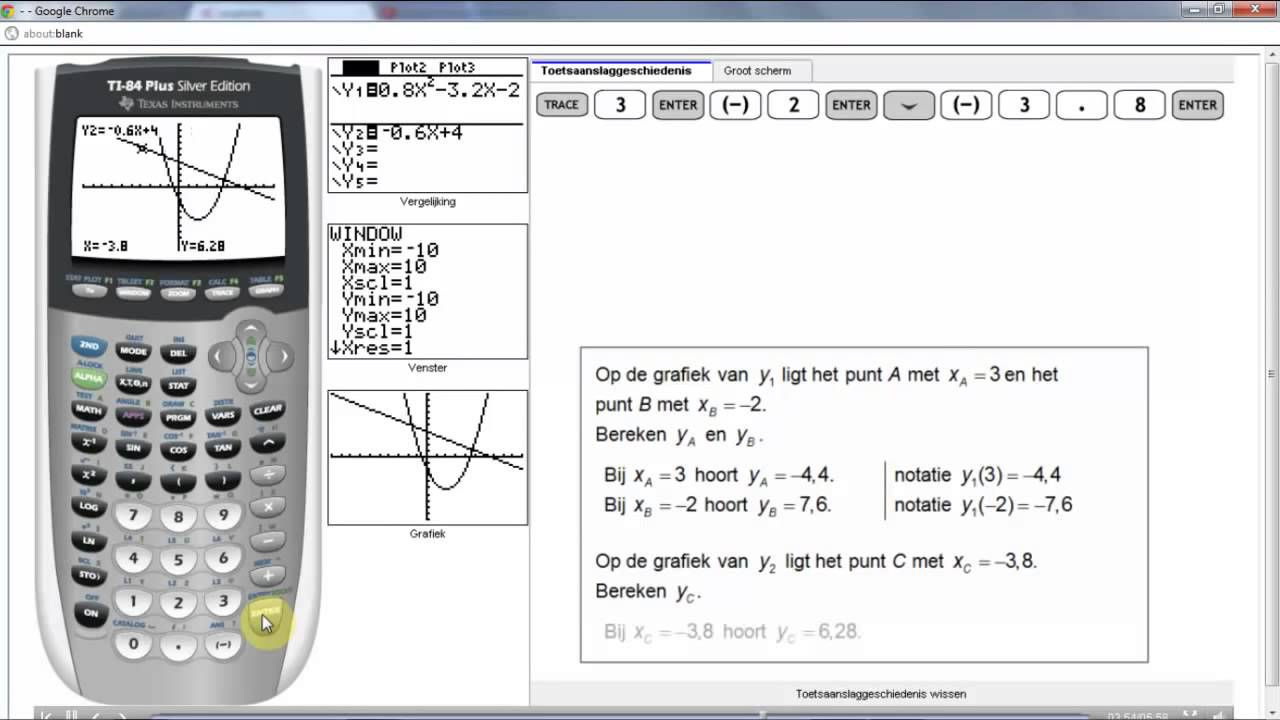Tap the blue 2ND key
The width and height of the screenshot is (1280, 720).
[x=89, y=345]
